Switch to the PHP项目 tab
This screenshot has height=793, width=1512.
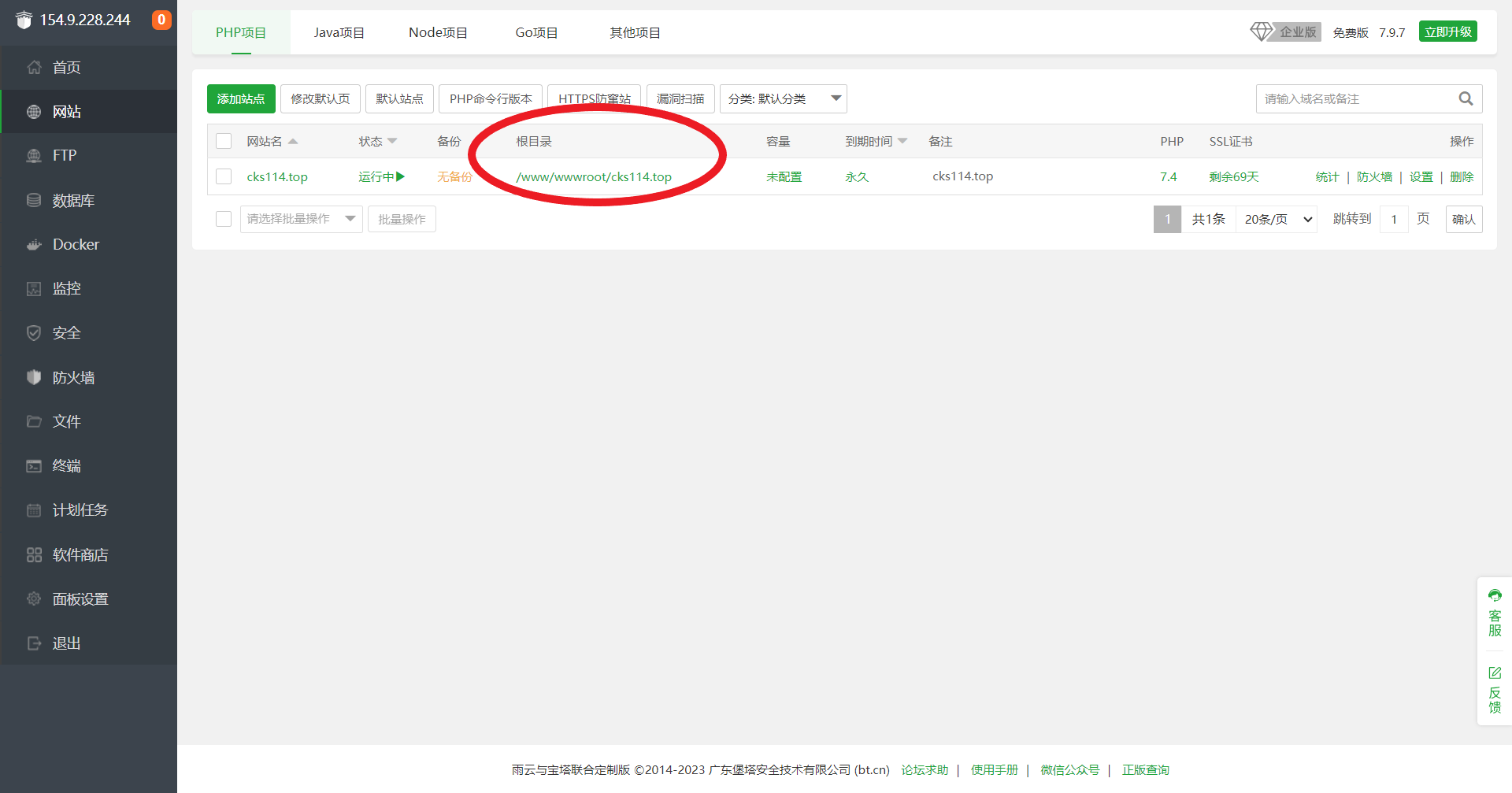click(x=241, y=32)
